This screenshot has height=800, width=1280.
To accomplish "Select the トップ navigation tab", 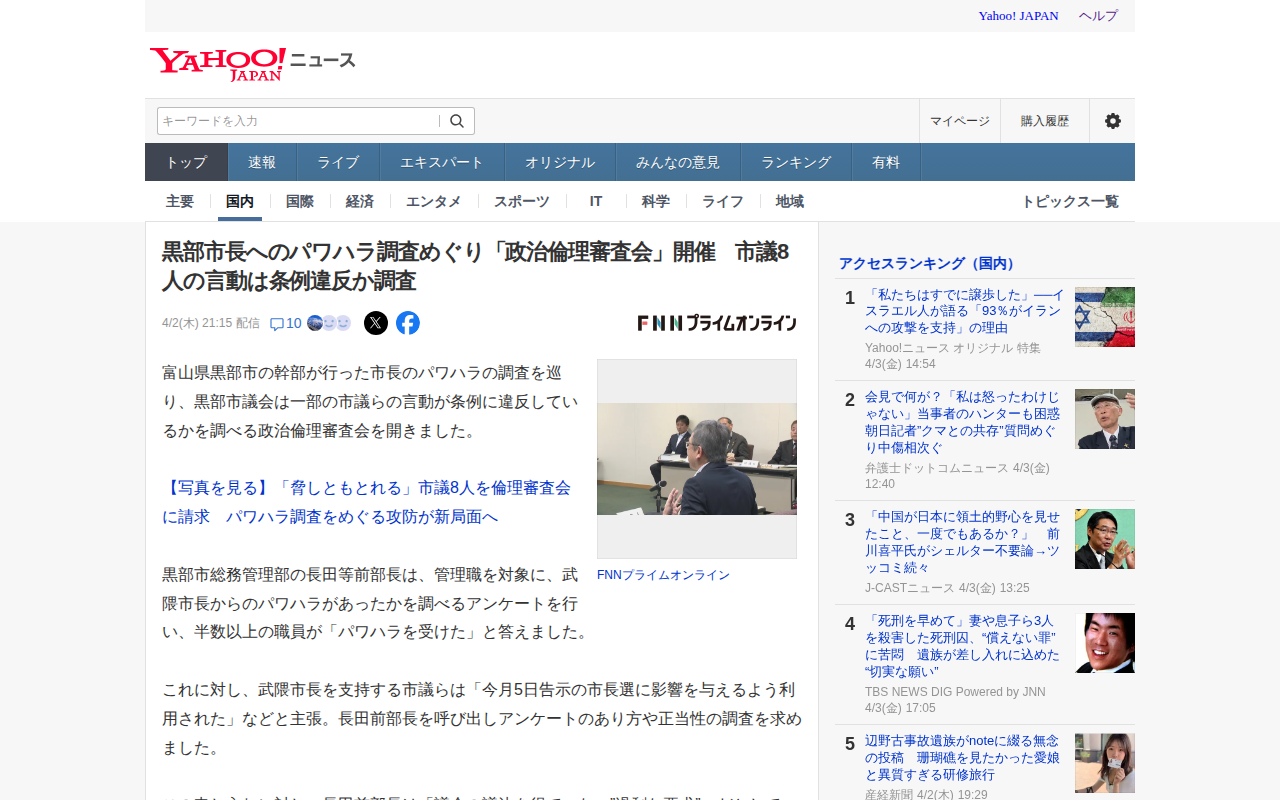I will coord(187,162).
